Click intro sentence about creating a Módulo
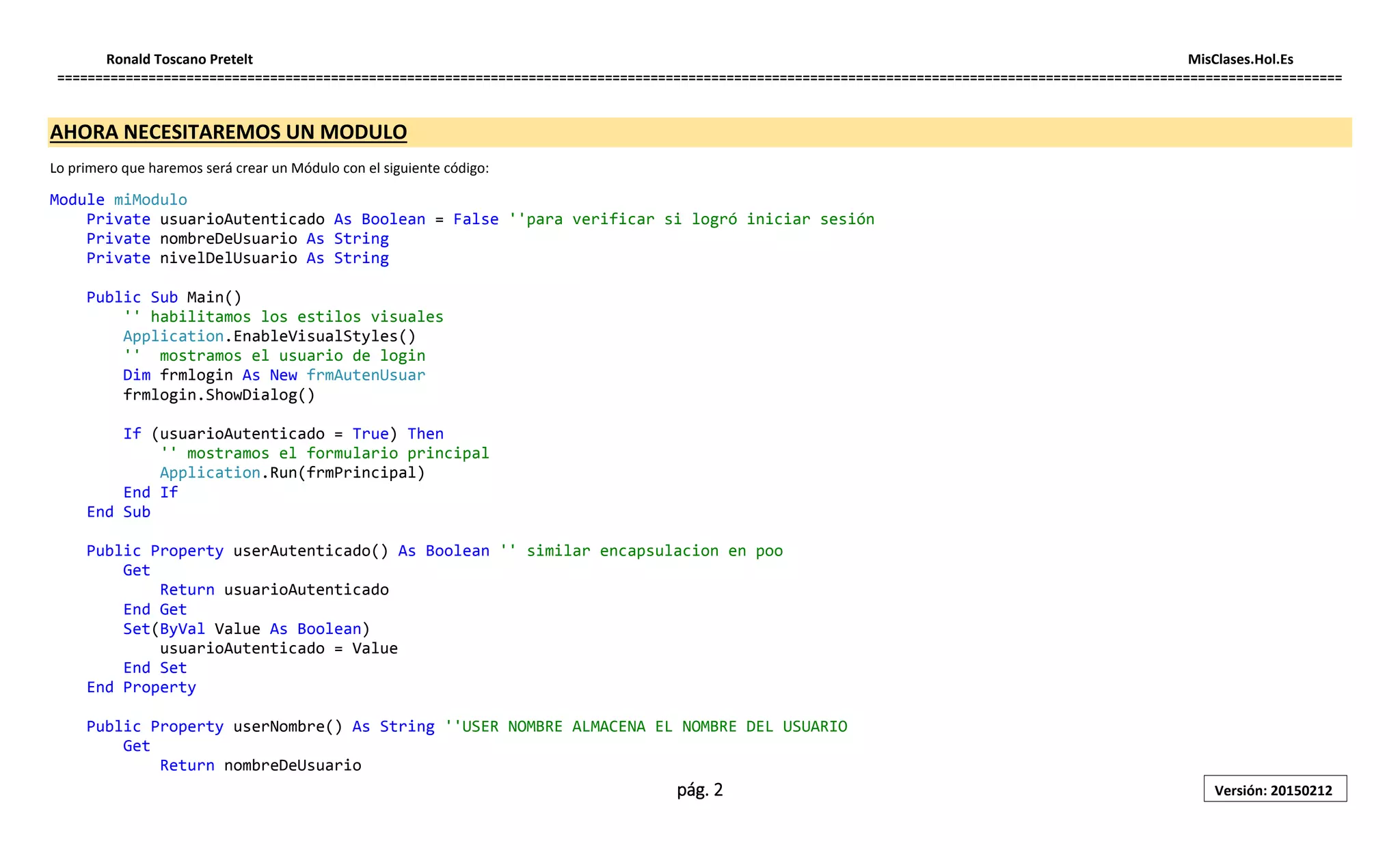Image resolution: width=1400 pixels, height=850 pixels. (269, 168)
